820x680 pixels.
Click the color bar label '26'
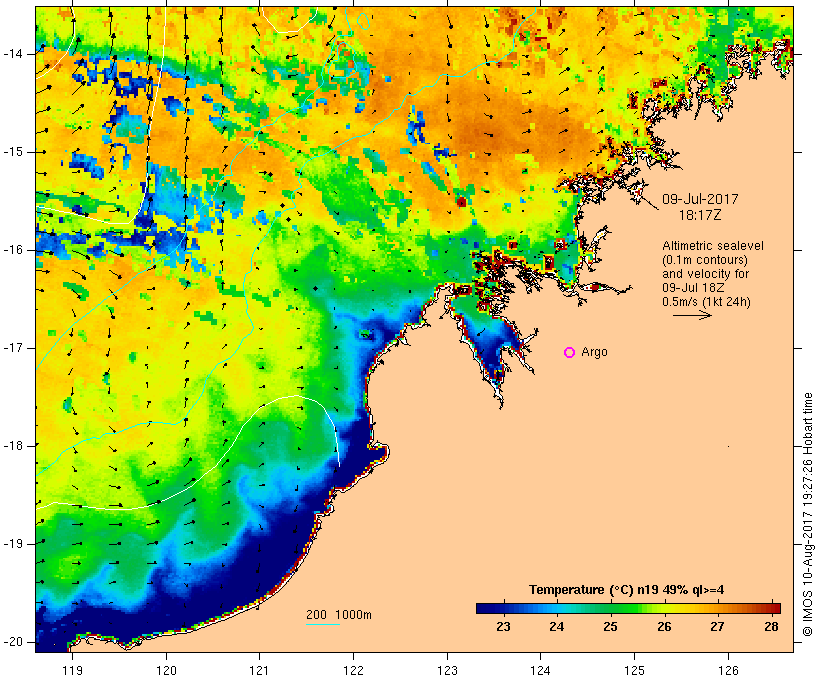tap(664, 627)
